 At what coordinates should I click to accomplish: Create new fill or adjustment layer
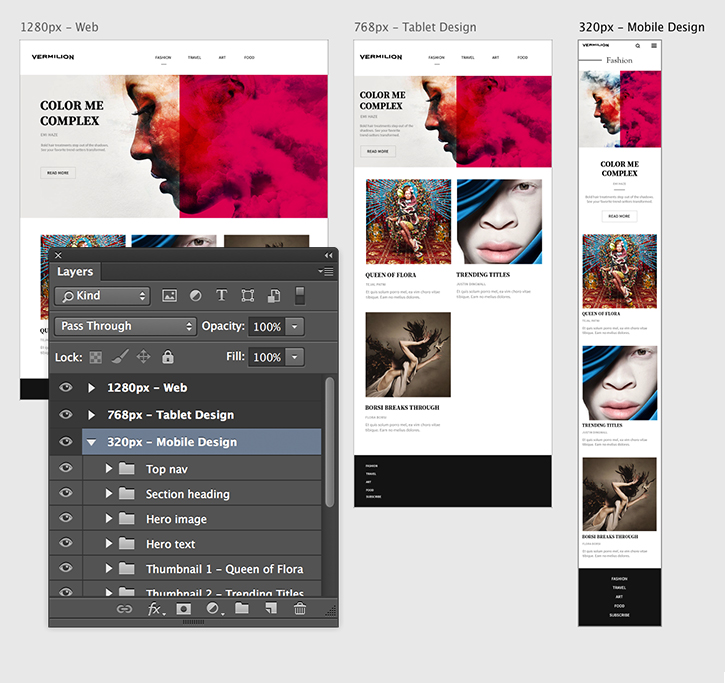coord(214,609)
